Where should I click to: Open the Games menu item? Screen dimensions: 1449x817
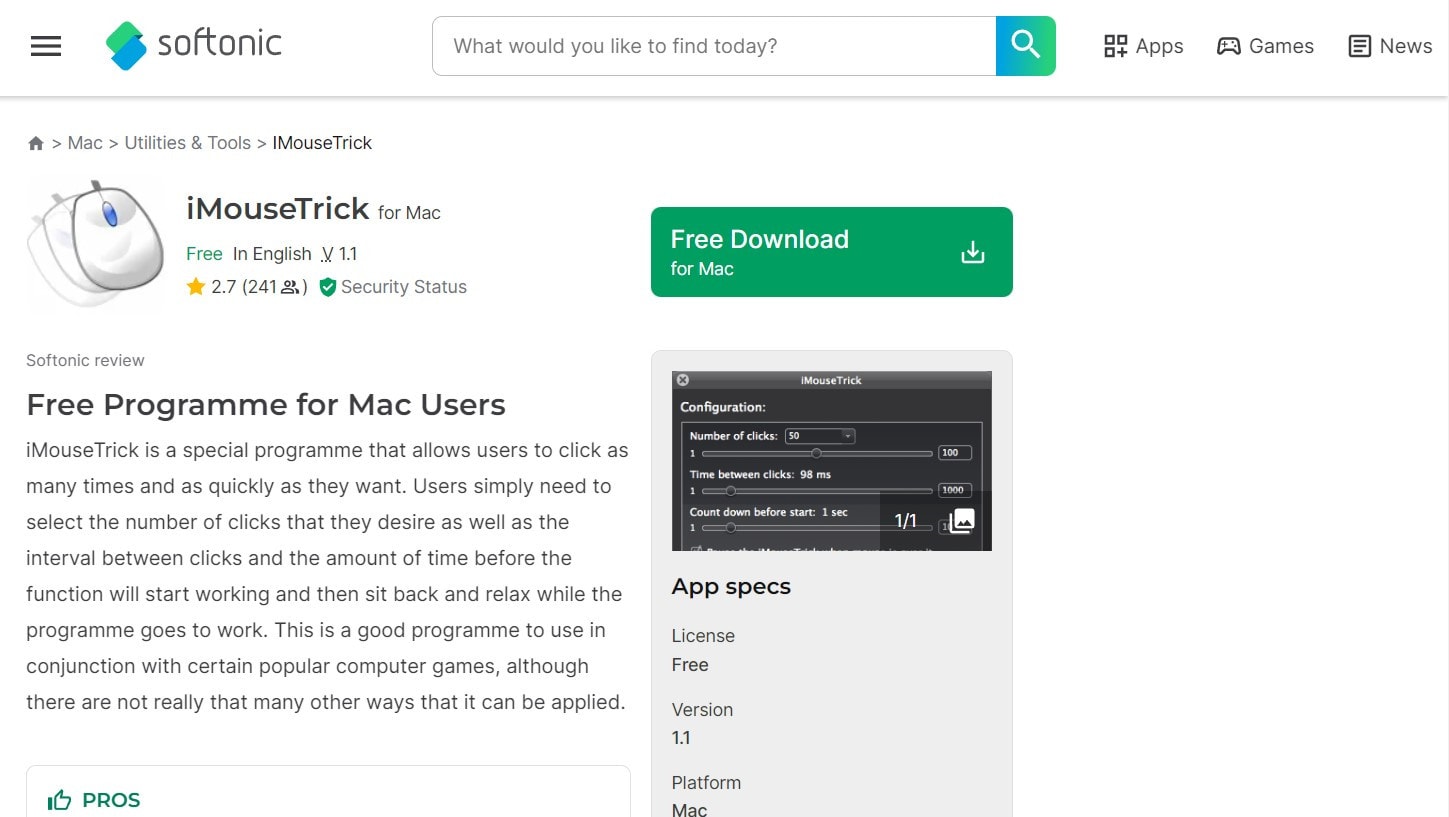point(1265,46)
